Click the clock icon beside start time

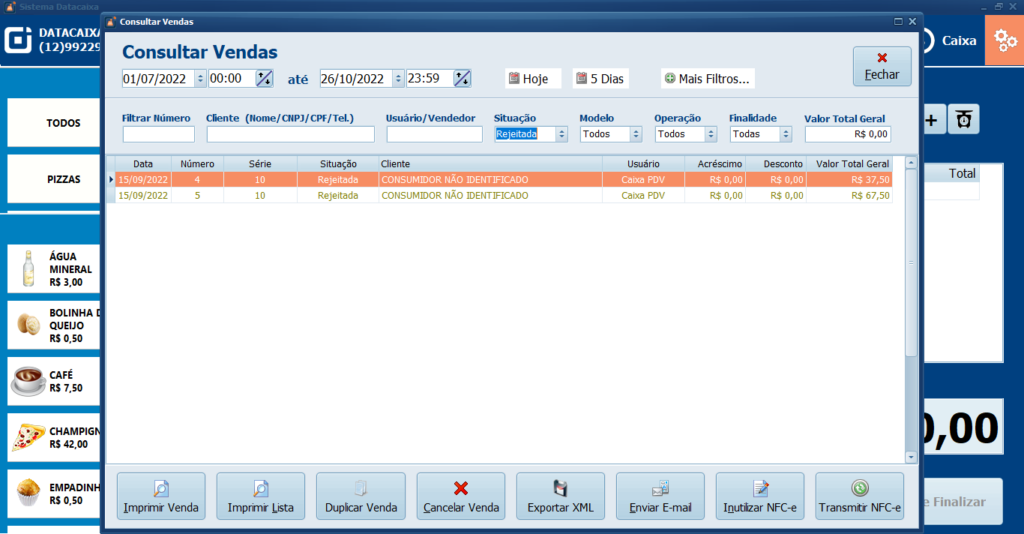(264, 79)
